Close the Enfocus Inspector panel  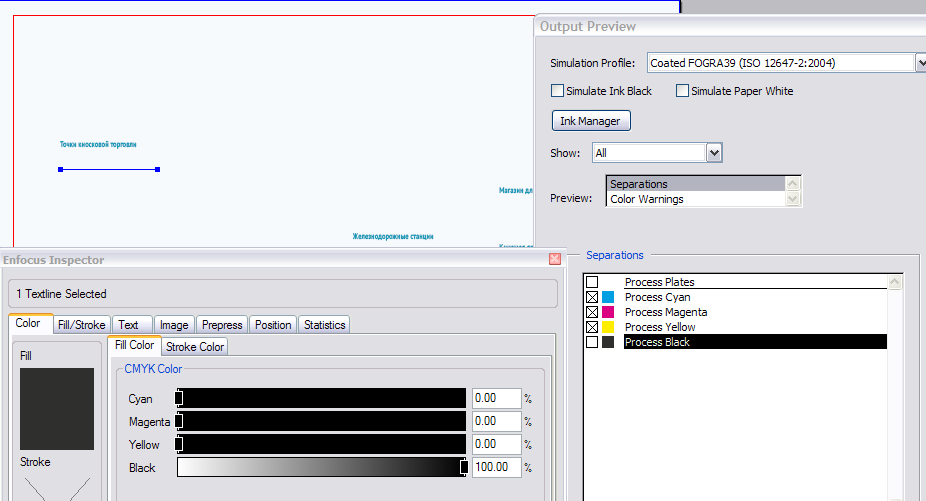pos(555,259)
